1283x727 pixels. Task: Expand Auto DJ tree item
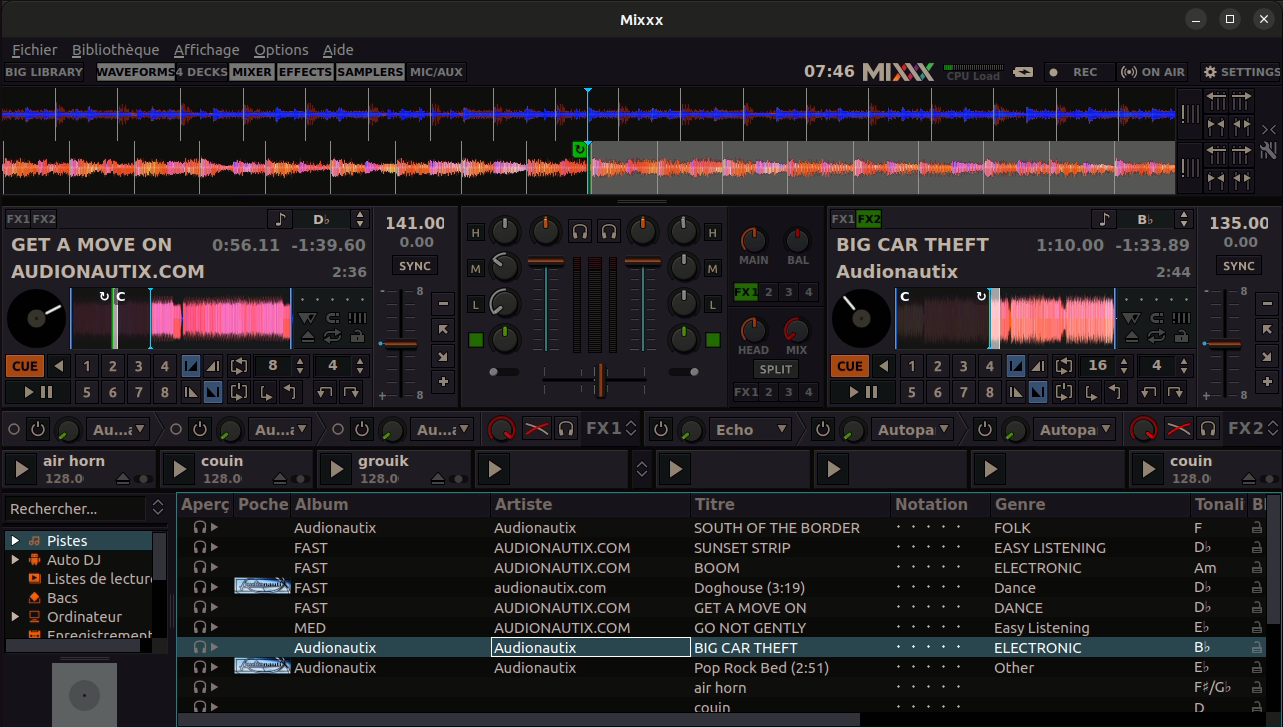coord(15,560)
